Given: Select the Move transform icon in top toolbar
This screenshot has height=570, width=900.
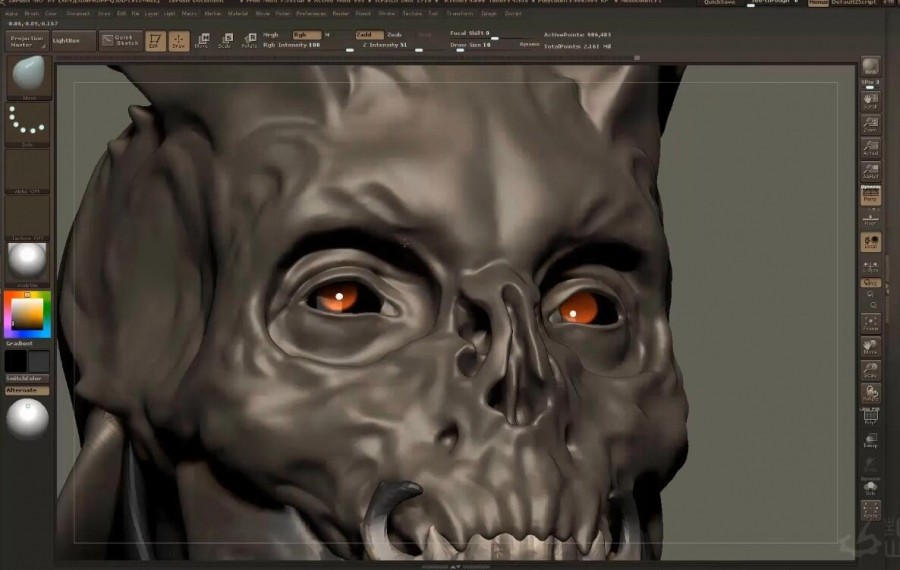Looking at the screenshot, I should pyautogui.click(x=202, y=41).
